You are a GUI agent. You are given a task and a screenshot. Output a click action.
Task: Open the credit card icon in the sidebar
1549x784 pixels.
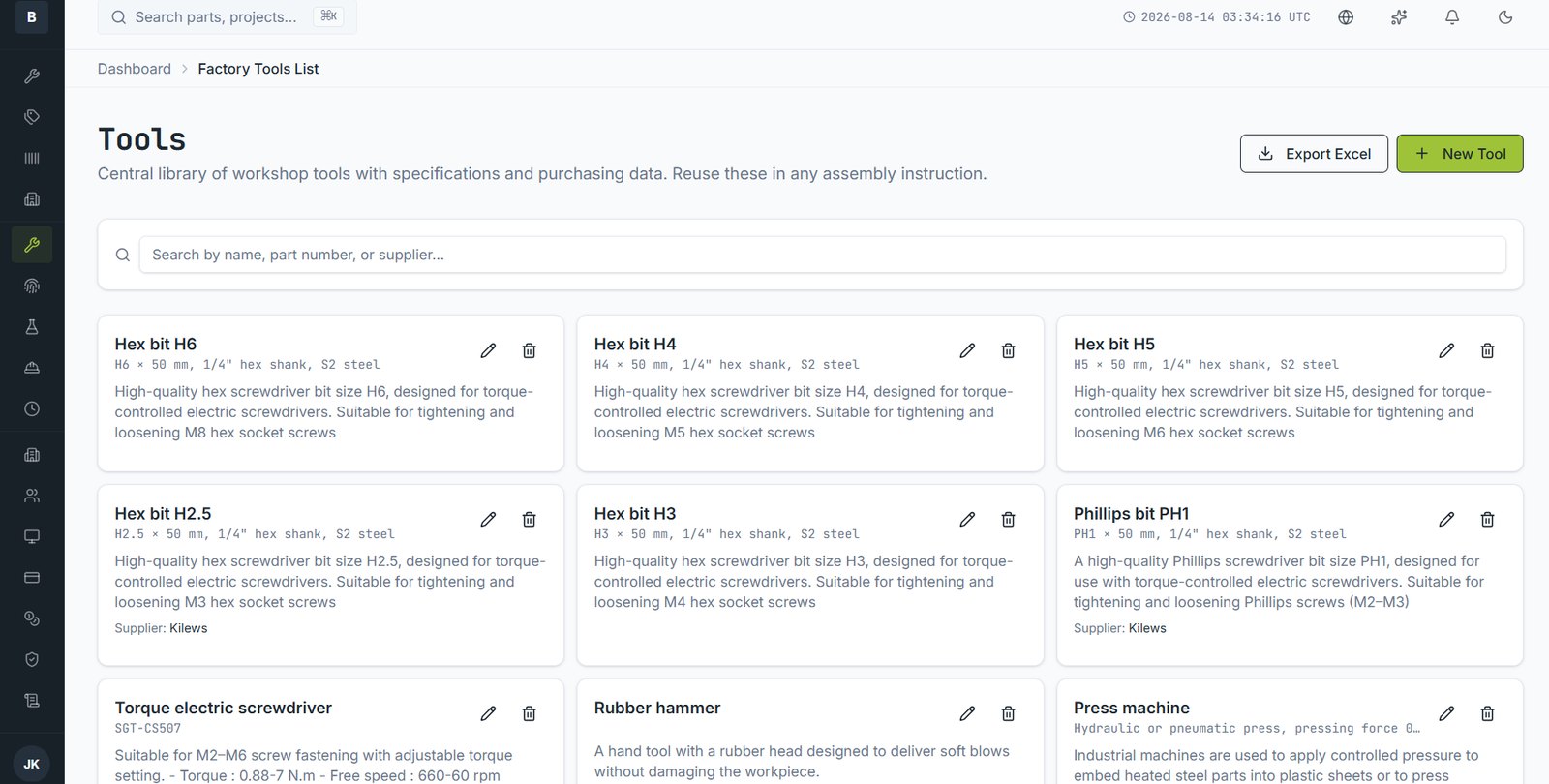click(32, 578)
